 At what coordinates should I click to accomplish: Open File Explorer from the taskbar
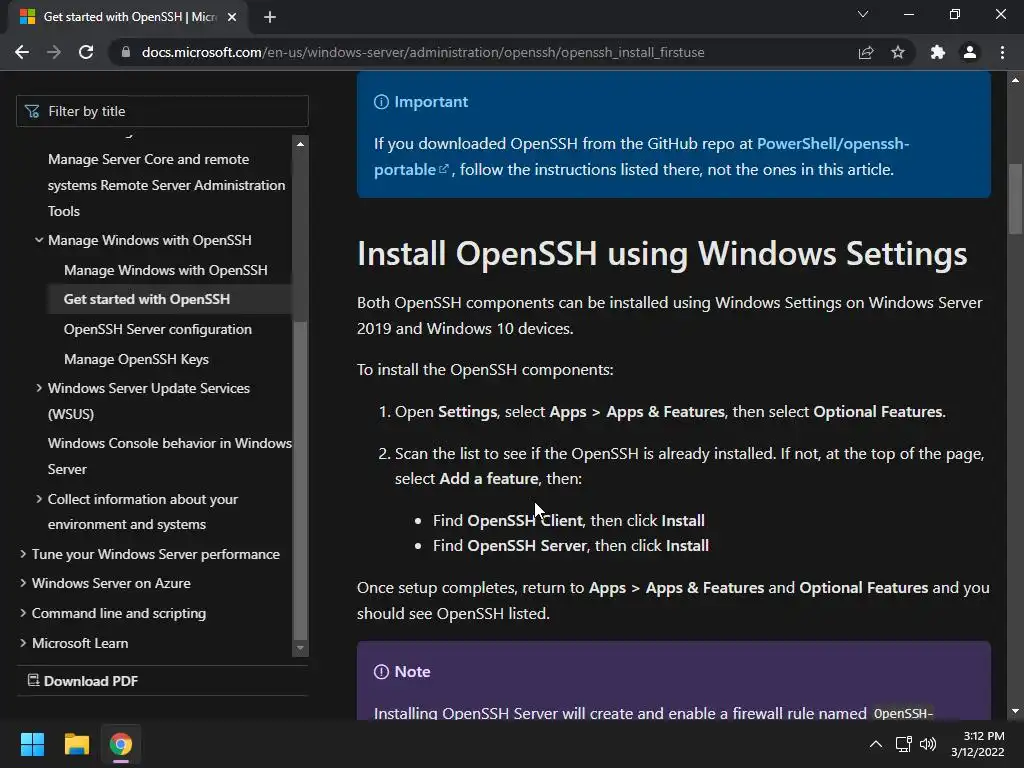[x=76, y=744]
